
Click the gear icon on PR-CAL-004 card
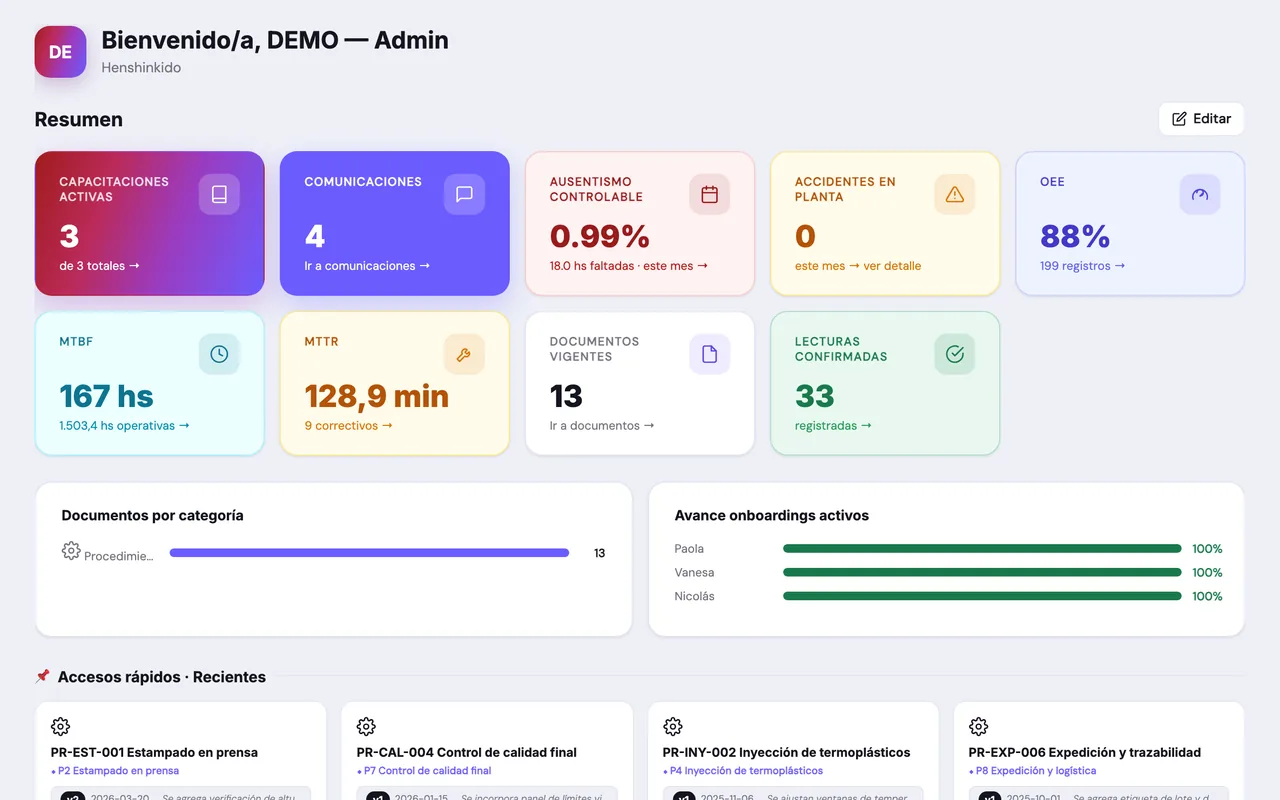(x=366, y=727)
